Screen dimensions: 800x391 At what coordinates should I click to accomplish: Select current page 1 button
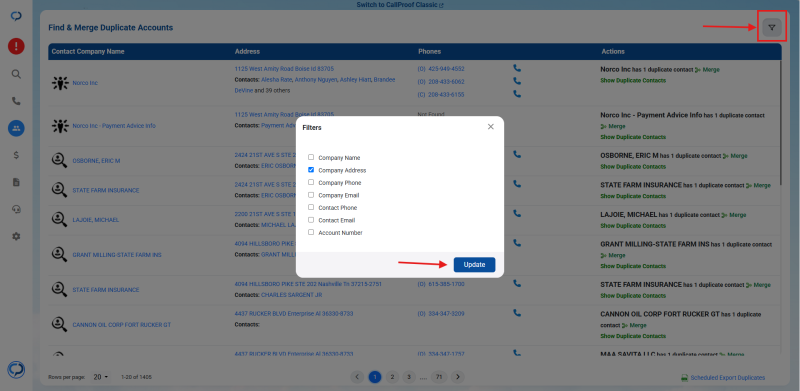click(374, 377)
